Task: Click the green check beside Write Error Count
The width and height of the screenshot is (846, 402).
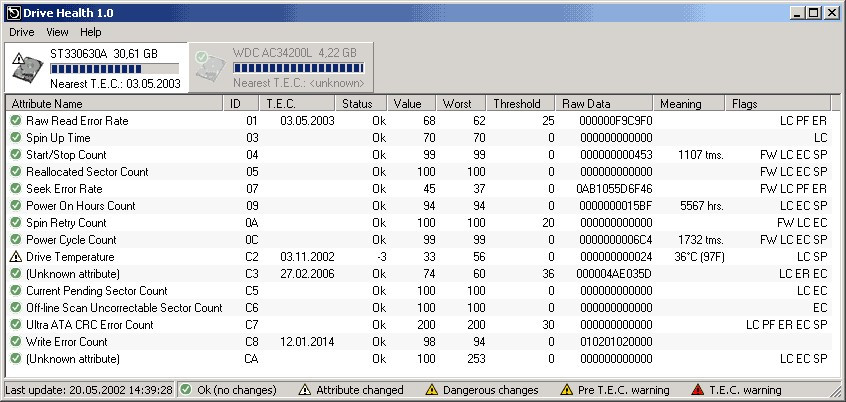Action: [x=16, y=342]
